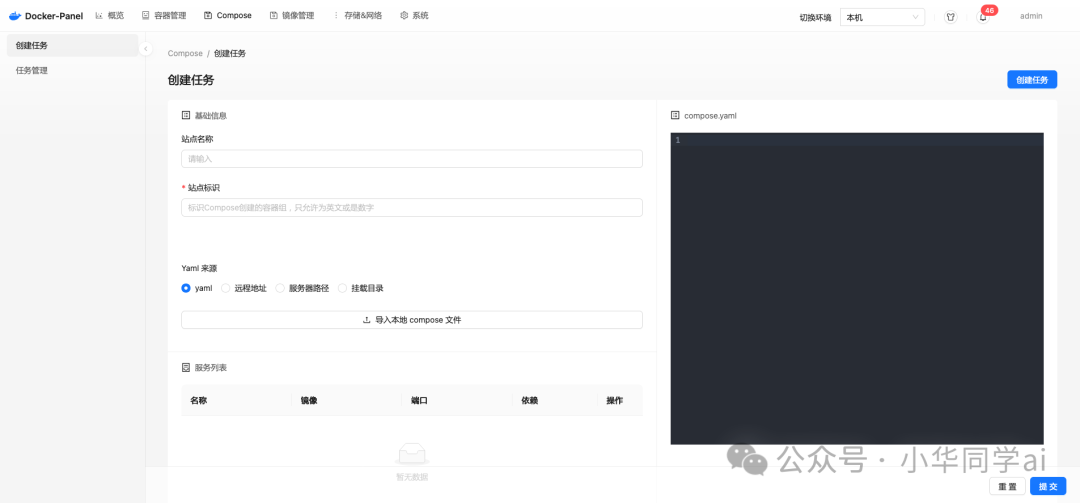Open the 系统 settings menu
This screenshot has width=1080, height=503.
pos(414,15)
